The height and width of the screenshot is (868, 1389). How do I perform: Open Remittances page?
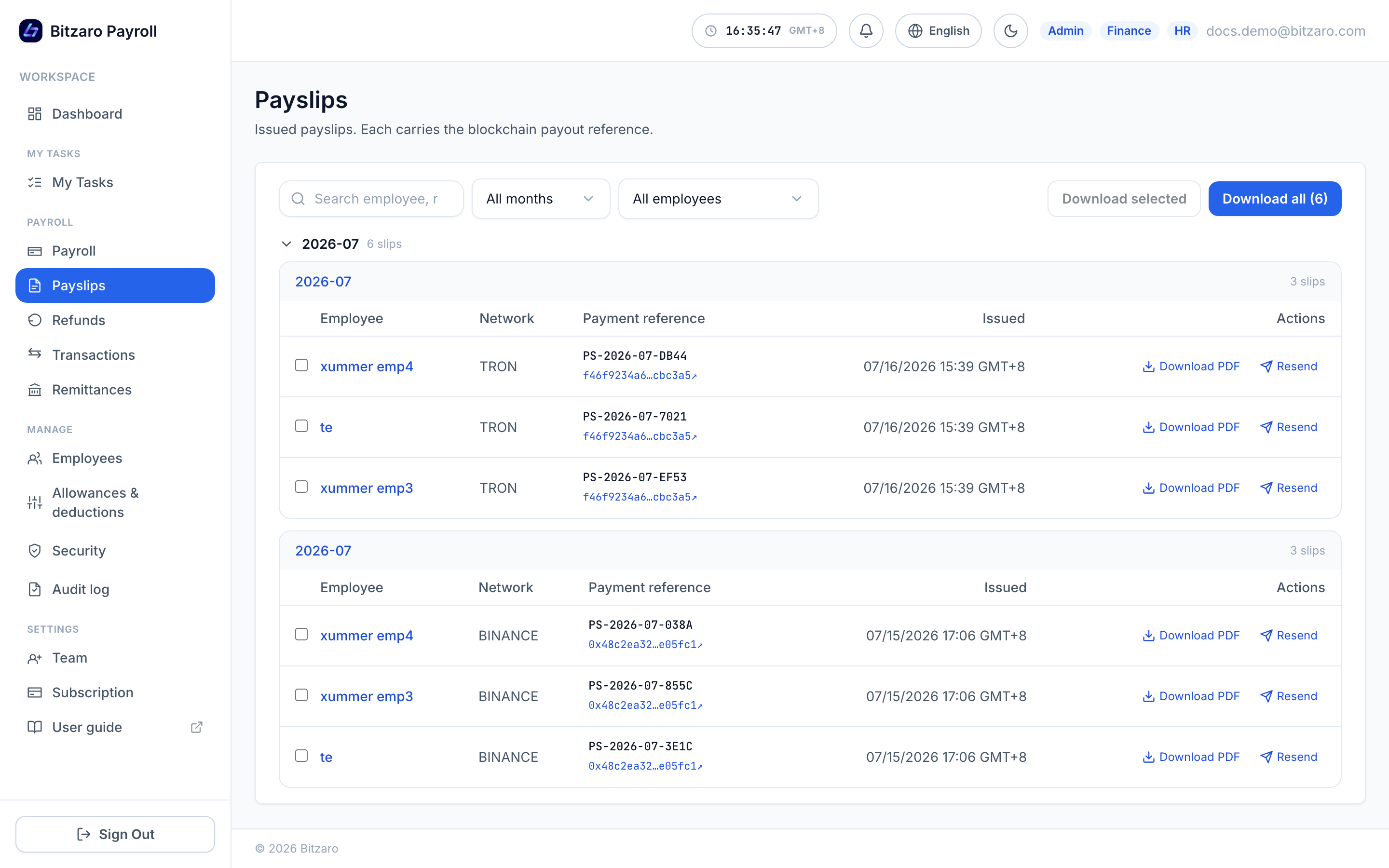click(115, 390)
